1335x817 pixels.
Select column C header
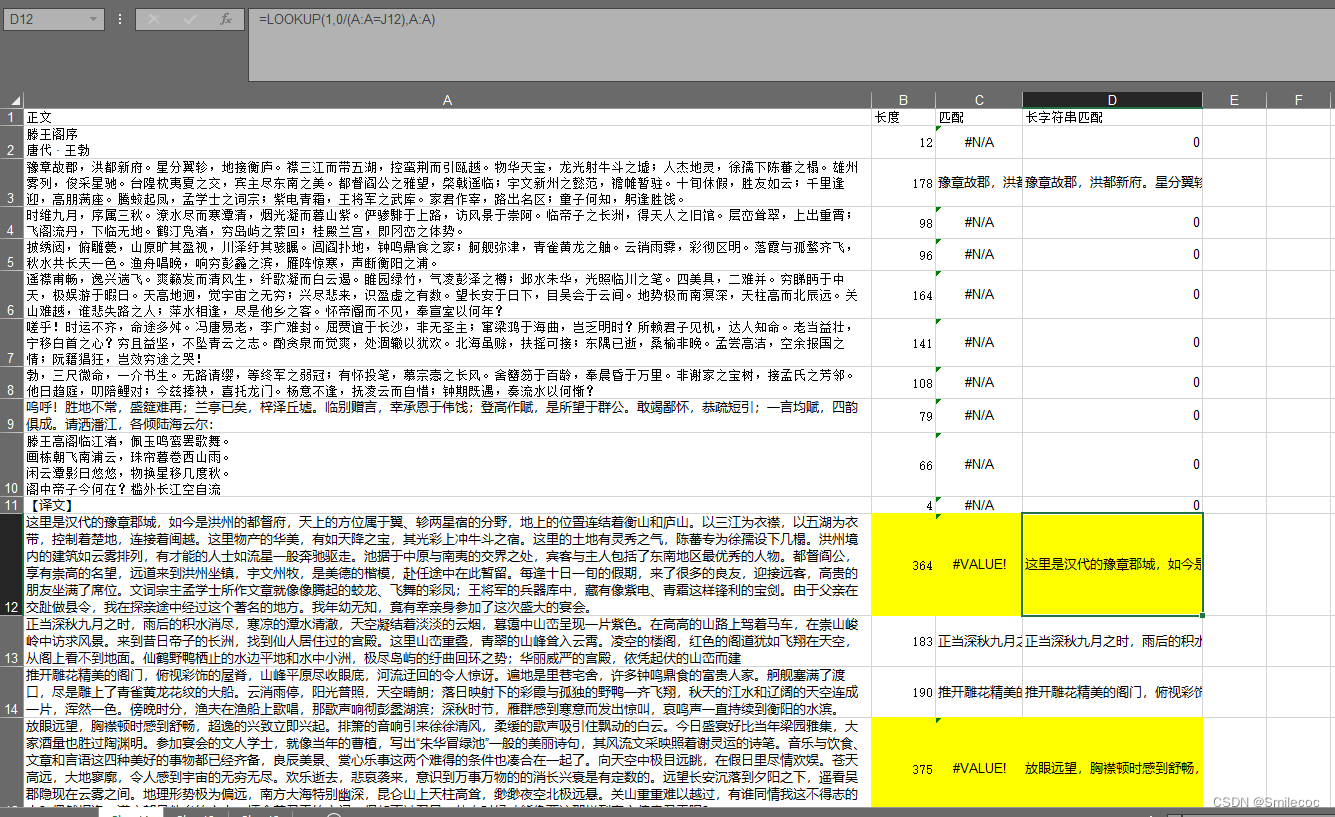pos(979,100)
